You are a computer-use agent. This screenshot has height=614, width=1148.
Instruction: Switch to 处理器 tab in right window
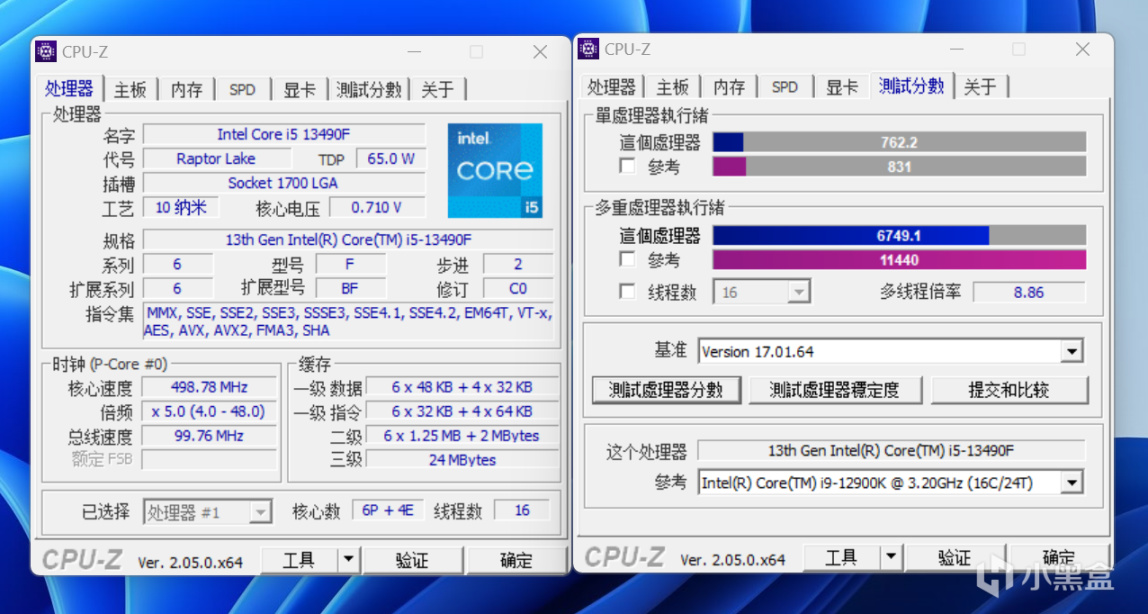(x=611, y=87)
